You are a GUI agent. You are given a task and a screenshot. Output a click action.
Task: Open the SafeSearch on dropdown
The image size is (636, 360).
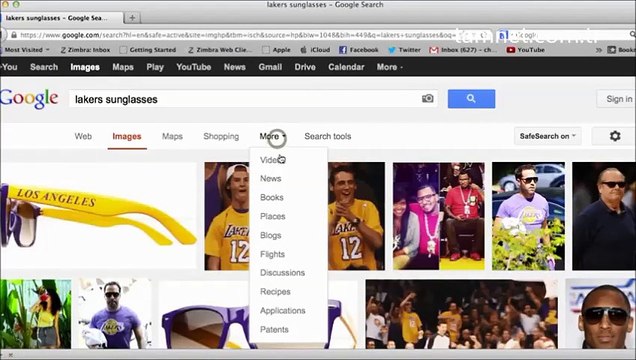coord(548,136)
